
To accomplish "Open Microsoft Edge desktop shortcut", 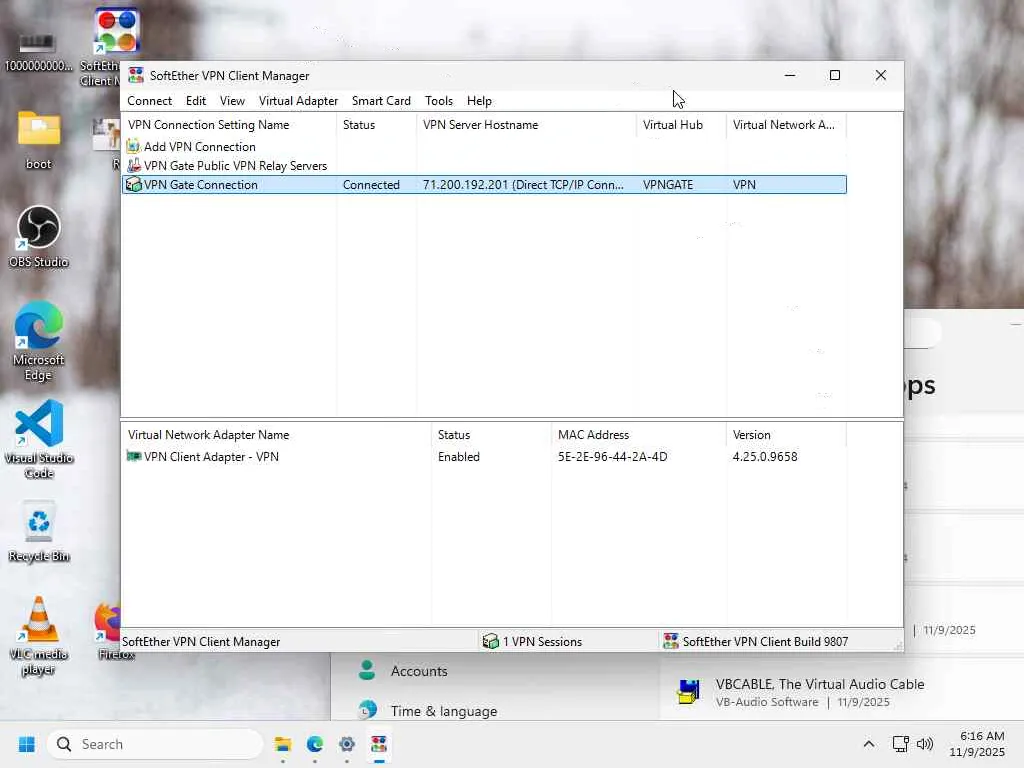I will [x=39, y=341].
